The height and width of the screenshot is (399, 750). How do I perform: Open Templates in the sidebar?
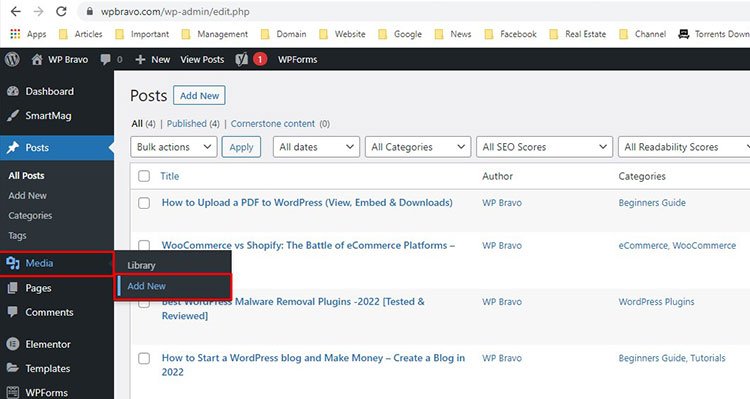[x=57, y=368]
